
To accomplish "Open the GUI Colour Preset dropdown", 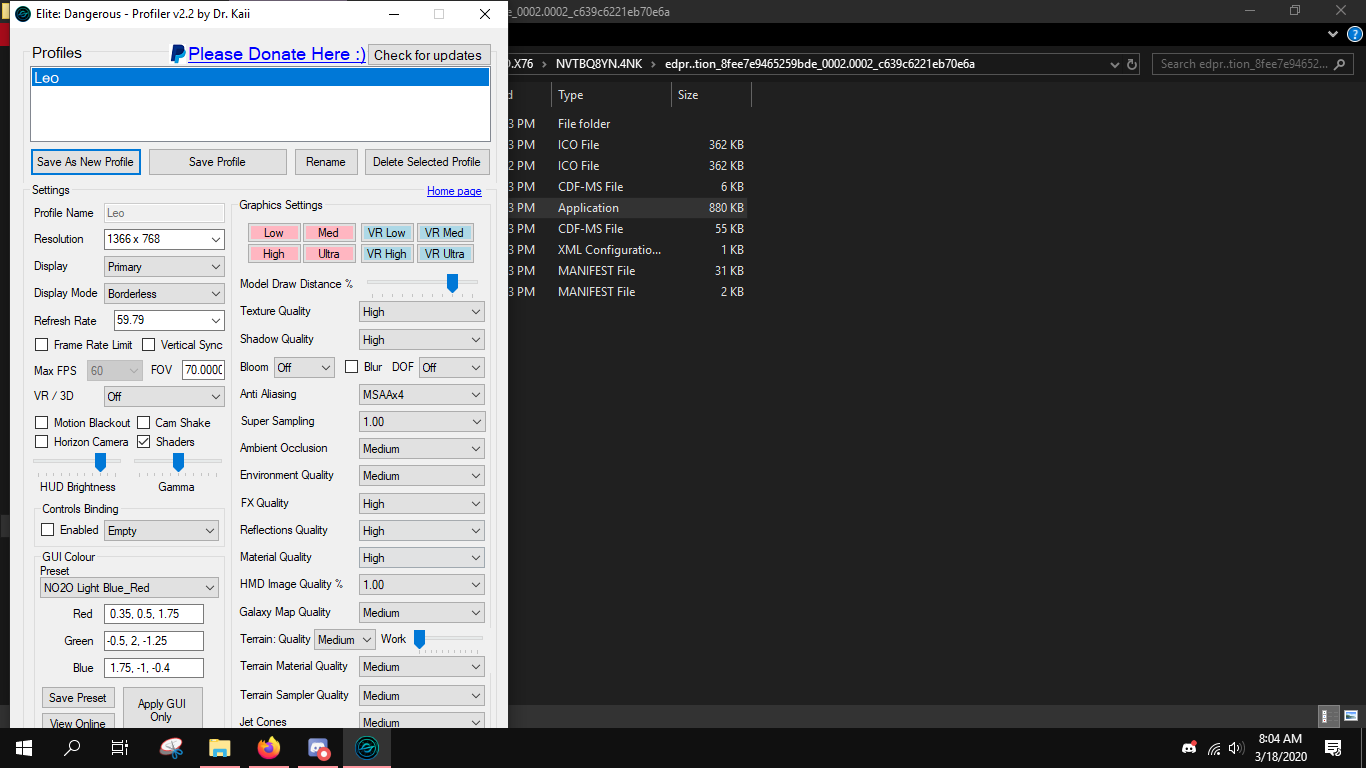I will tap(129, 588).
